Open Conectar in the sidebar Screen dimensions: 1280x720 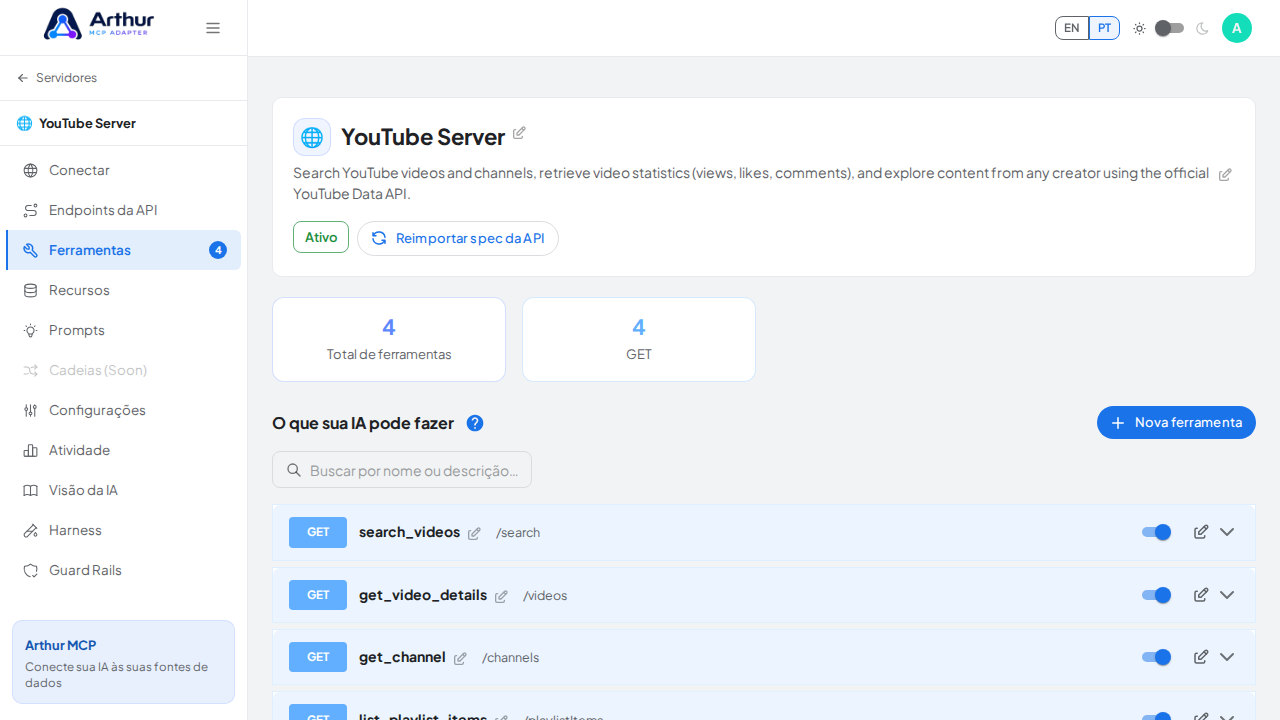pos(123,170)
